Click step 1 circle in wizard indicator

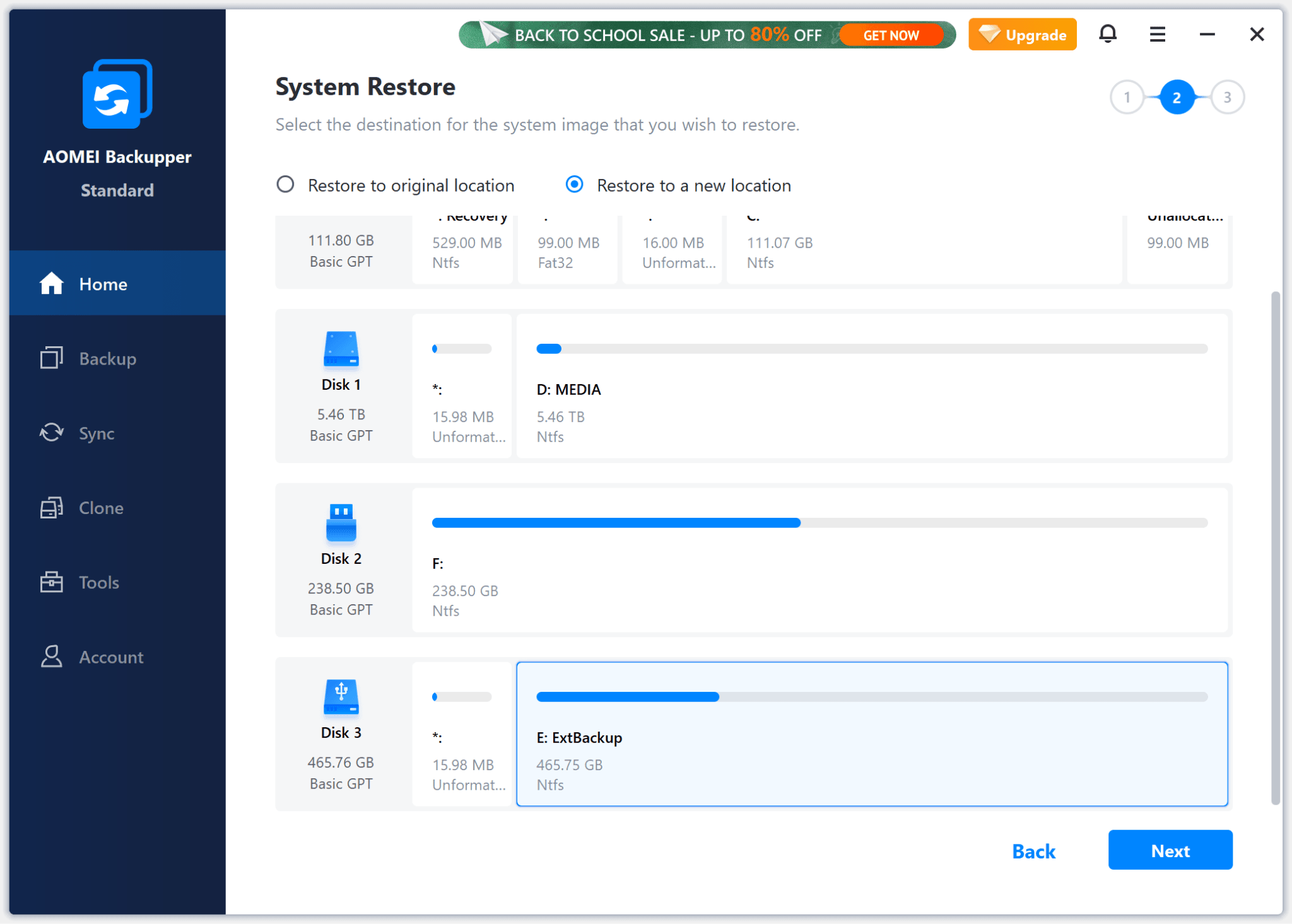(x=1127, y=97)
